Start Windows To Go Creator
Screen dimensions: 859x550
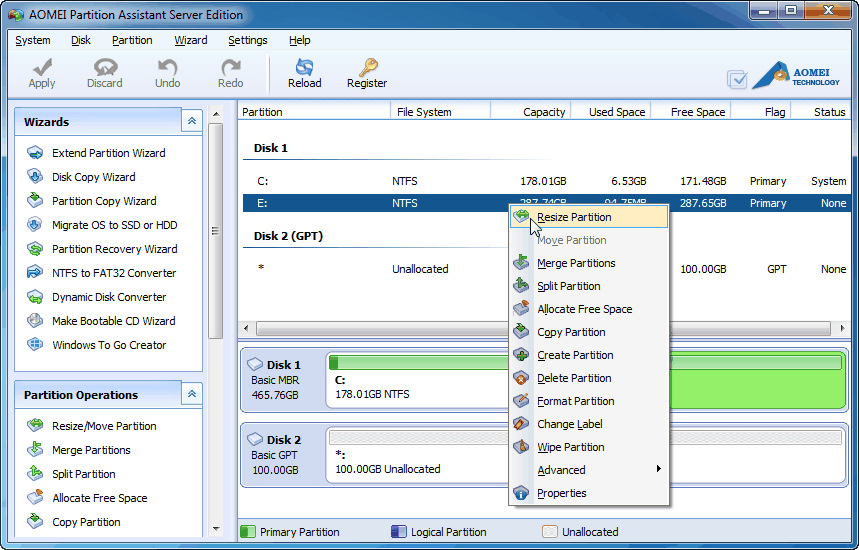tap(109, 345)
